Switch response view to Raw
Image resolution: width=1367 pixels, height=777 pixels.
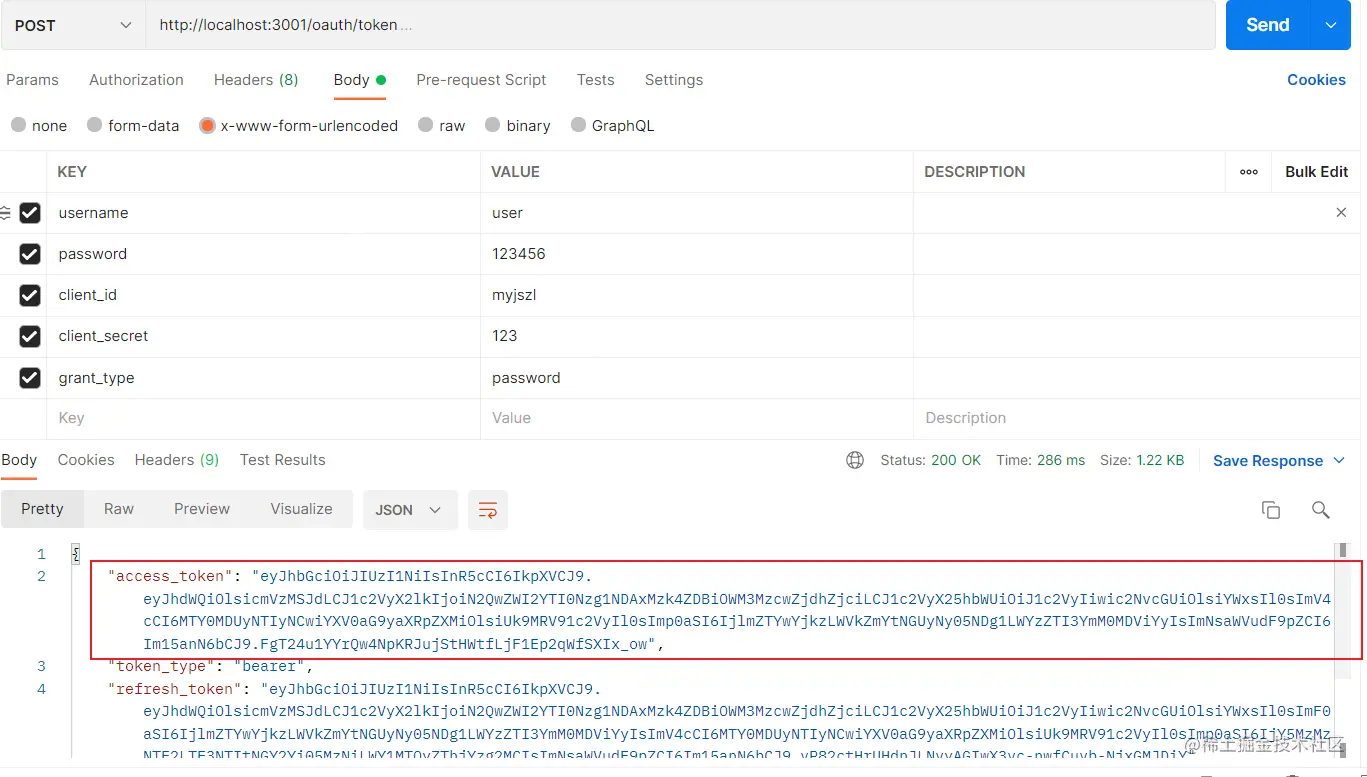coord(119,509)
